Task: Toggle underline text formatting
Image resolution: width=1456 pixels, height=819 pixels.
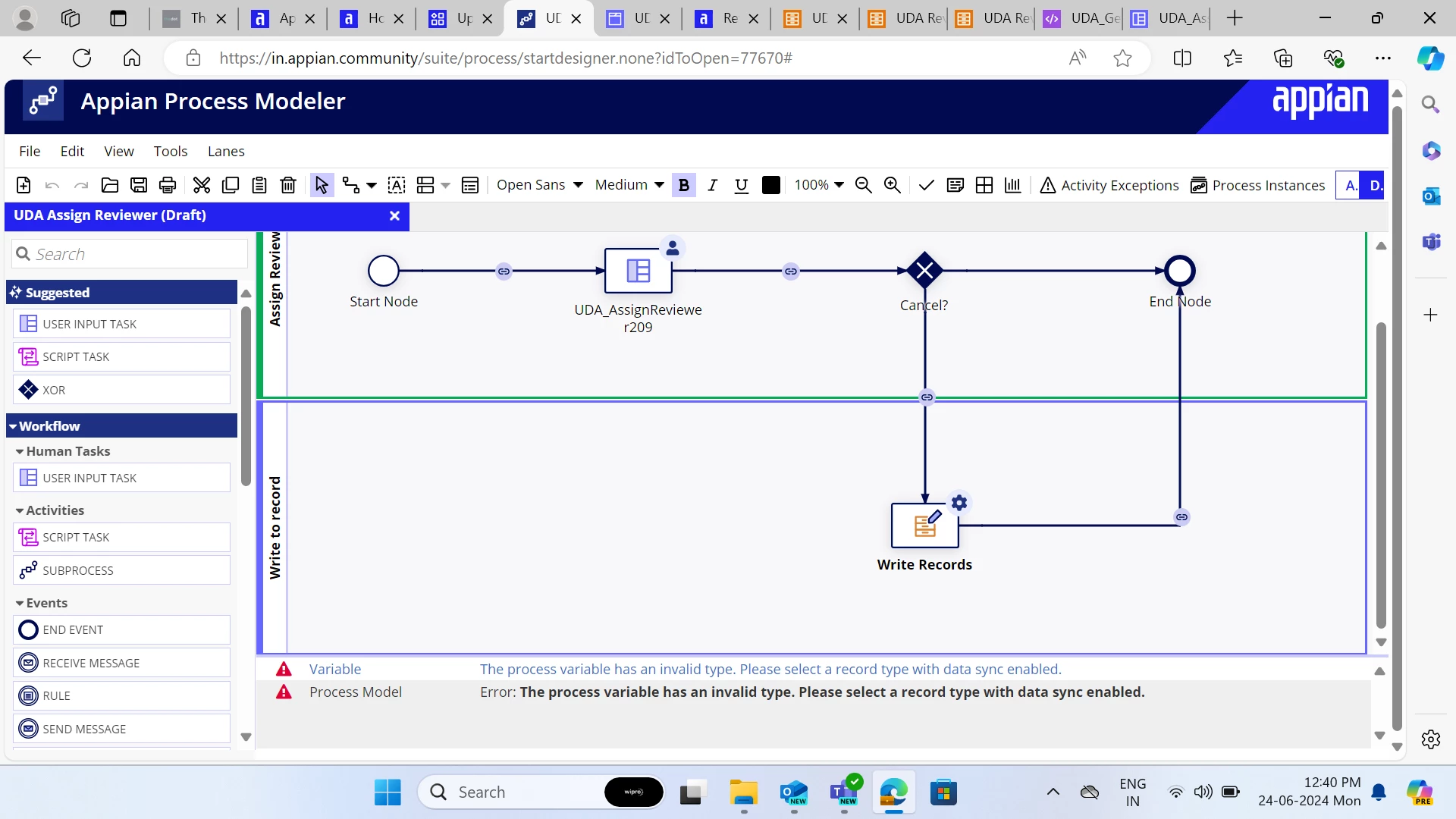Action: click(742, 185)
